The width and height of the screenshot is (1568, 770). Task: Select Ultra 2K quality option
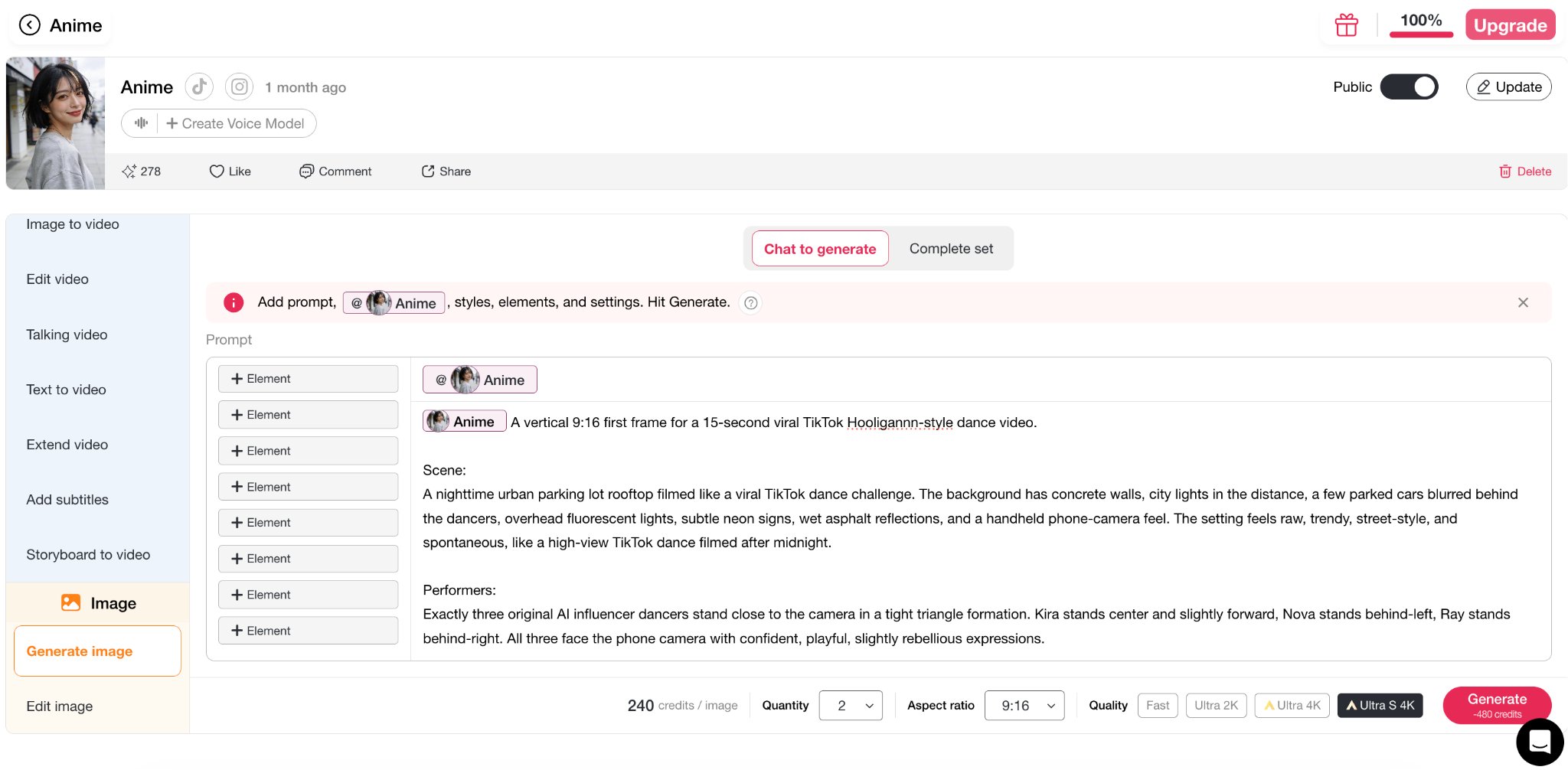[1216, 706]
